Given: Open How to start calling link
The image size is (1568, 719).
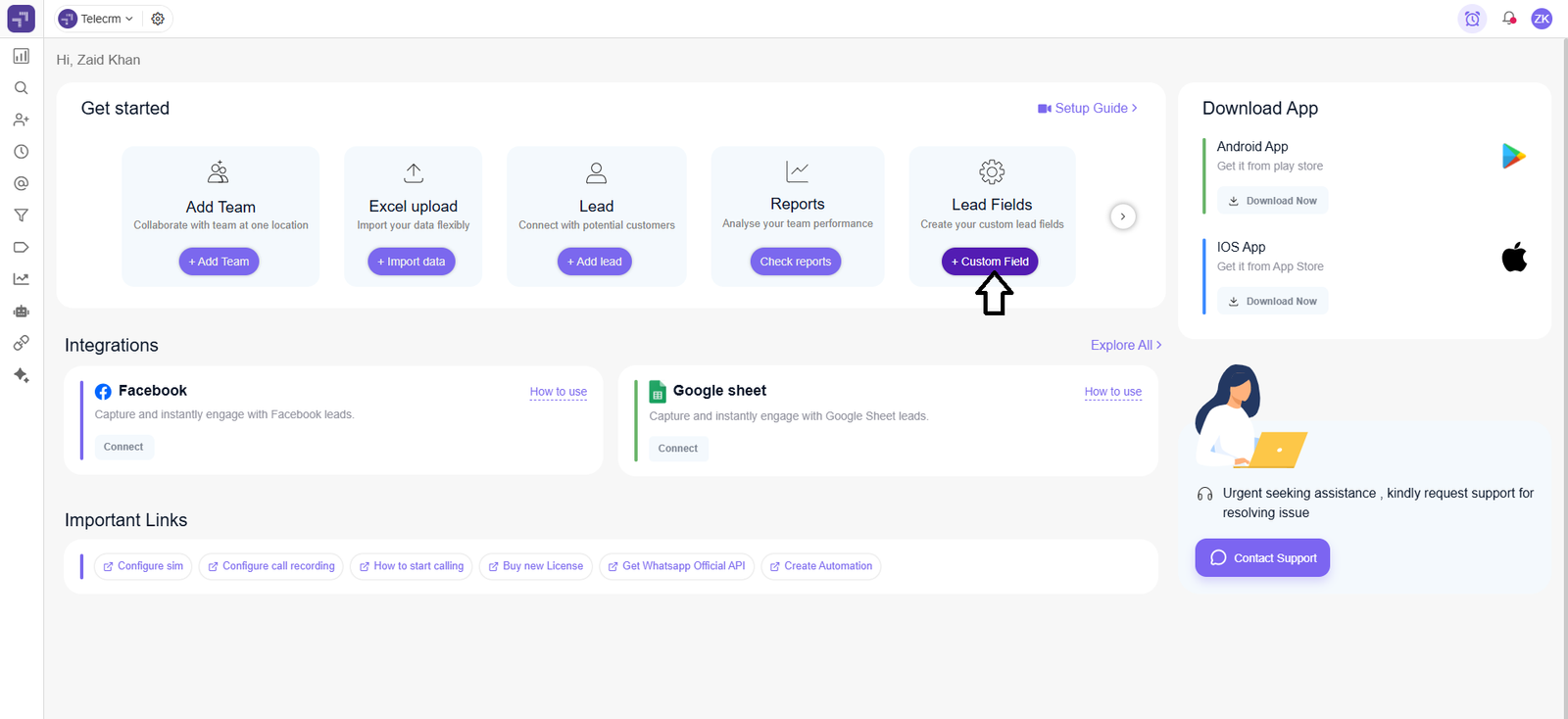Looking at the screenshot, I should coord(412,566).
